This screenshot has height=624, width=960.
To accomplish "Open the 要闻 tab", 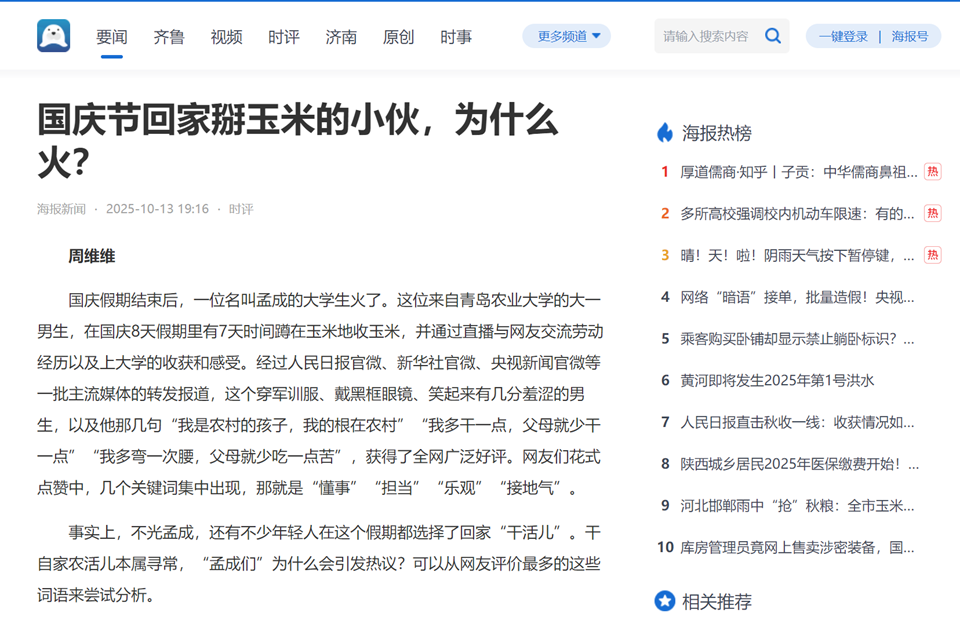I will (112, 37).
